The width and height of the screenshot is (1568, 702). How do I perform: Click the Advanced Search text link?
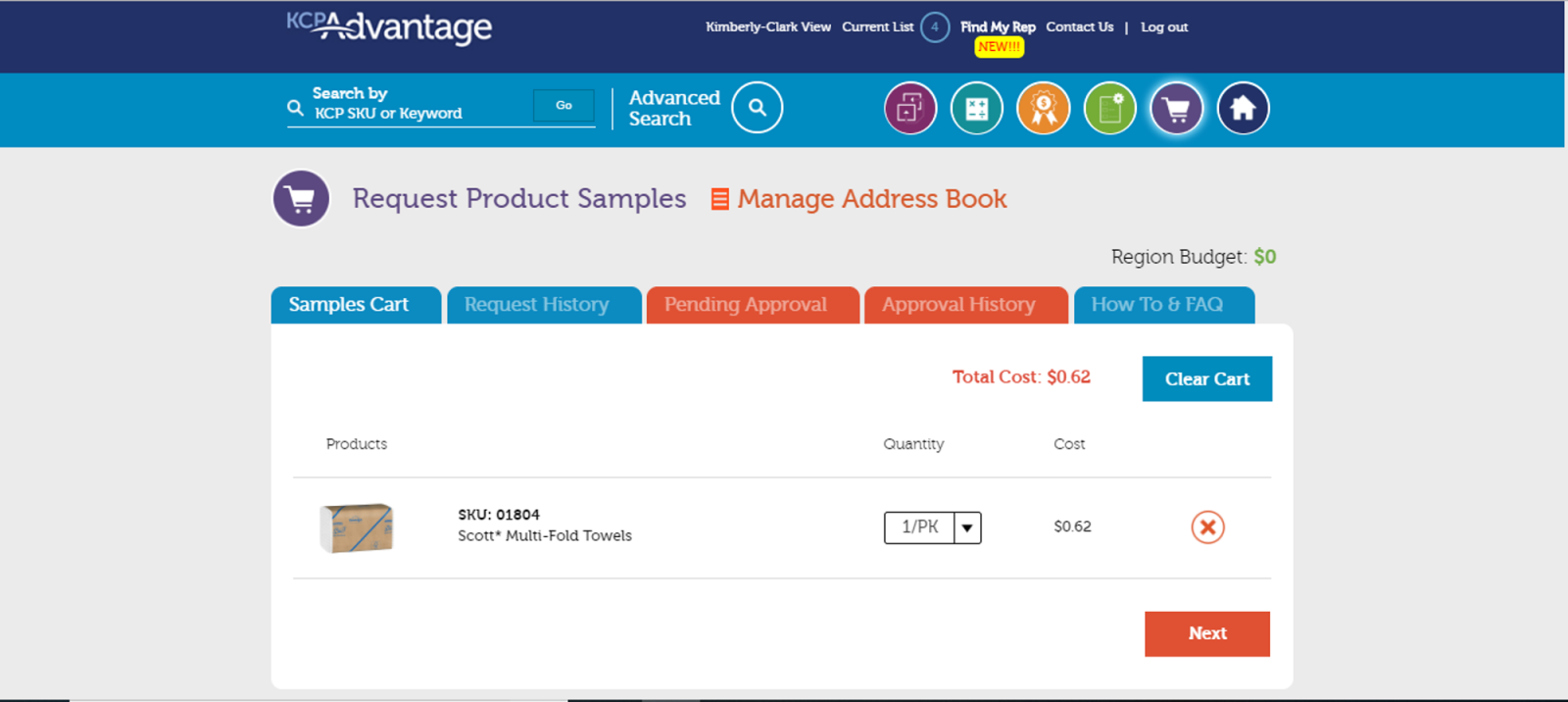pyautogui.click(x=674, y=108)
